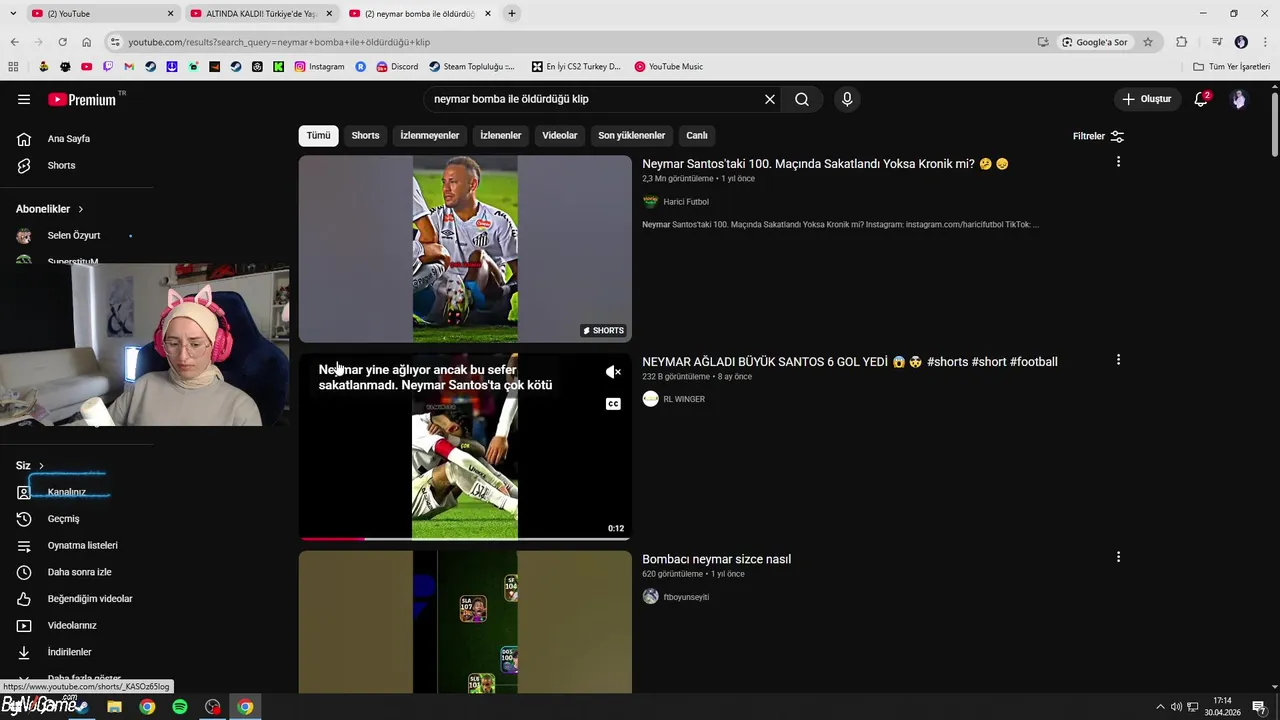Viewport: 1280px width, 720px height.
Task: Open File Explorer from the taskbar
Action: pyautogui.click(x=115, y=707)
